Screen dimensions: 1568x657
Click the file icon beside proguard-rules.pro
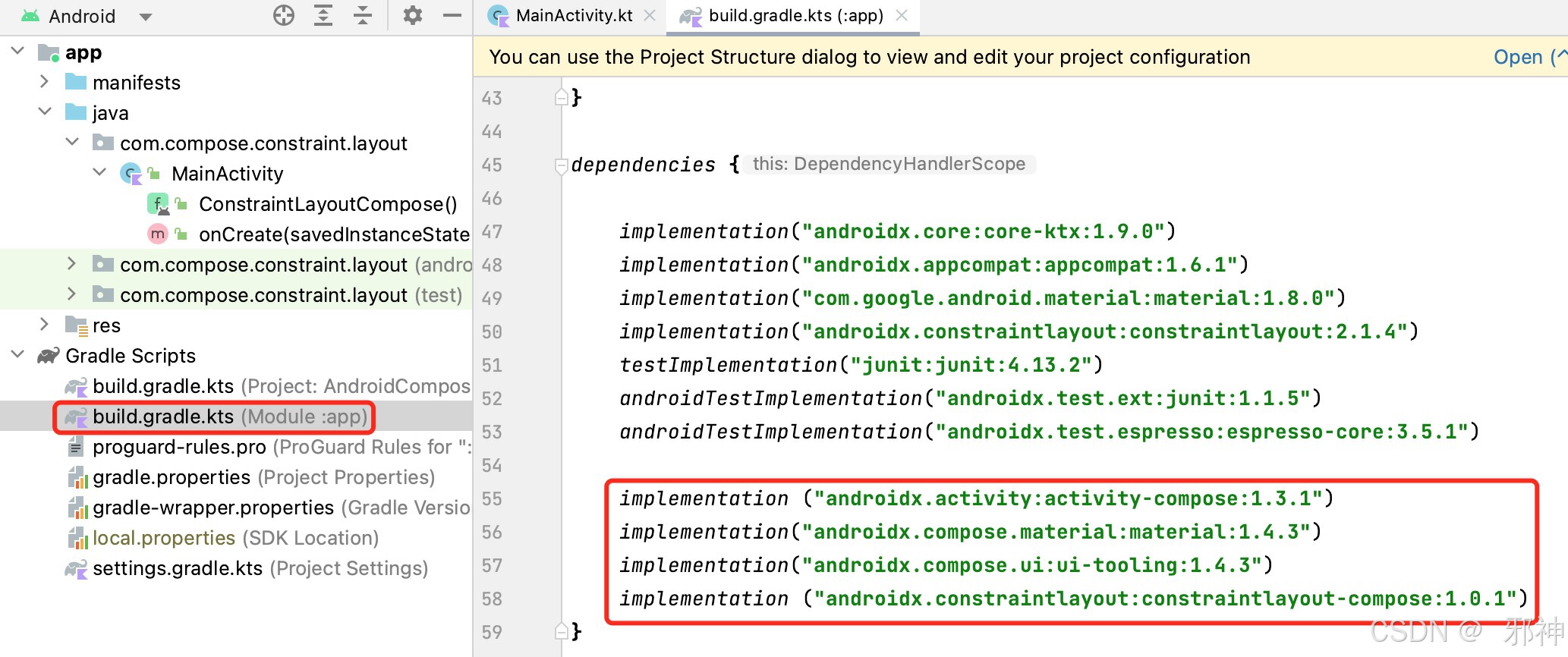tap(76, 447)
